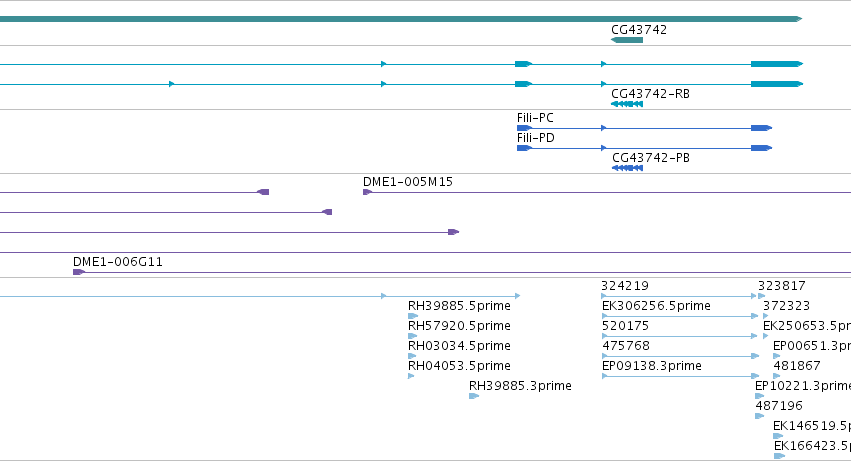The image size is (851, 461).
Task: Click the EP09138.3prime label
Action: pyautogui.click(x=652, y=366)
